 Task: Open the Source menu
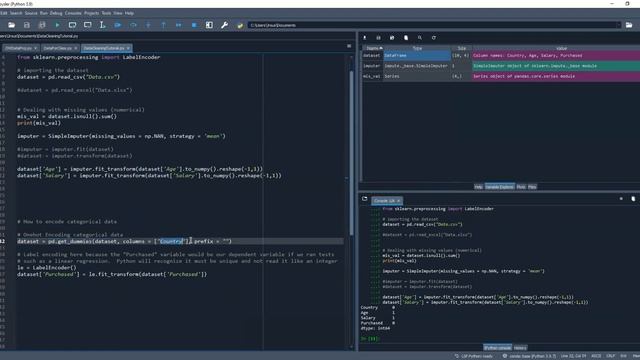click(31, 13)
